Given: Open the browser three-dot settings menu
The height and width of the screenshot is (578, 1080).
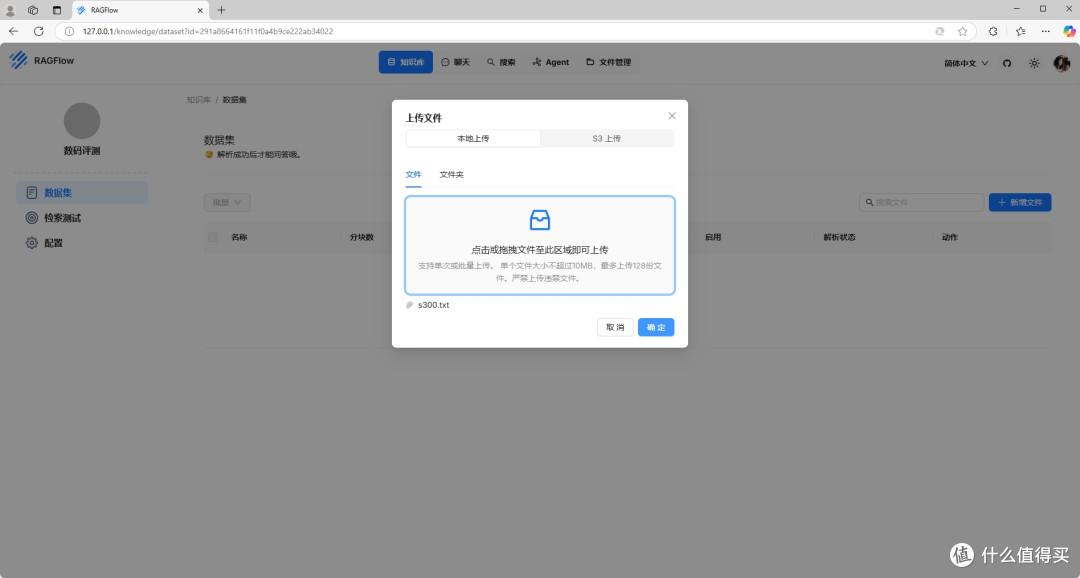Looking at the screenshot, I should (1046, 31).
